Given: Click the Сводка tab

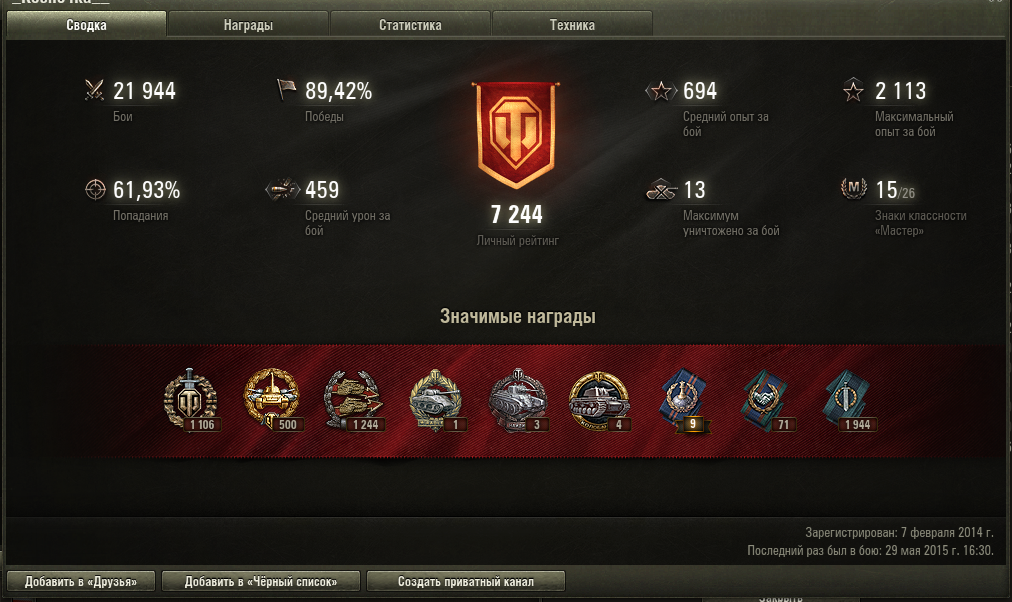Looking at the screenshot, I should click(x=86, y=25).
